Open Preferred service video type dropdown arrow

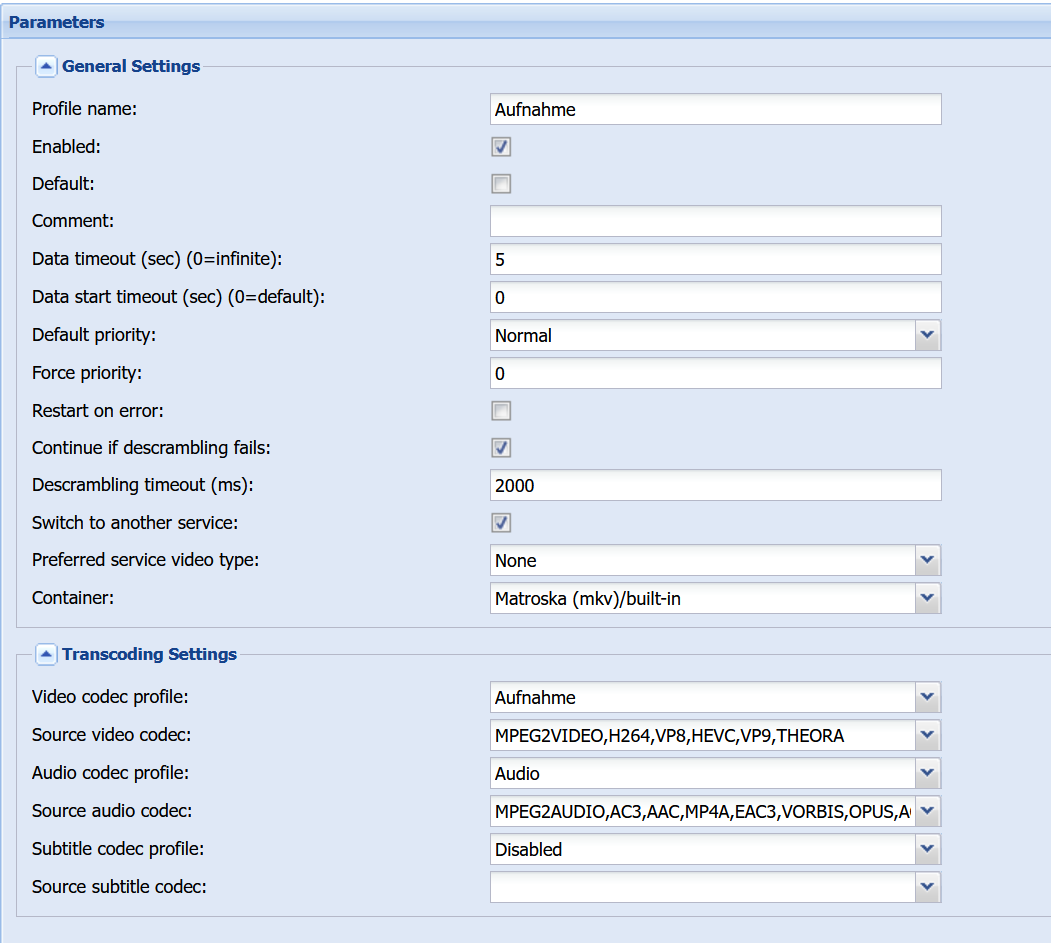pyautogui.click(x=928, y=560)
